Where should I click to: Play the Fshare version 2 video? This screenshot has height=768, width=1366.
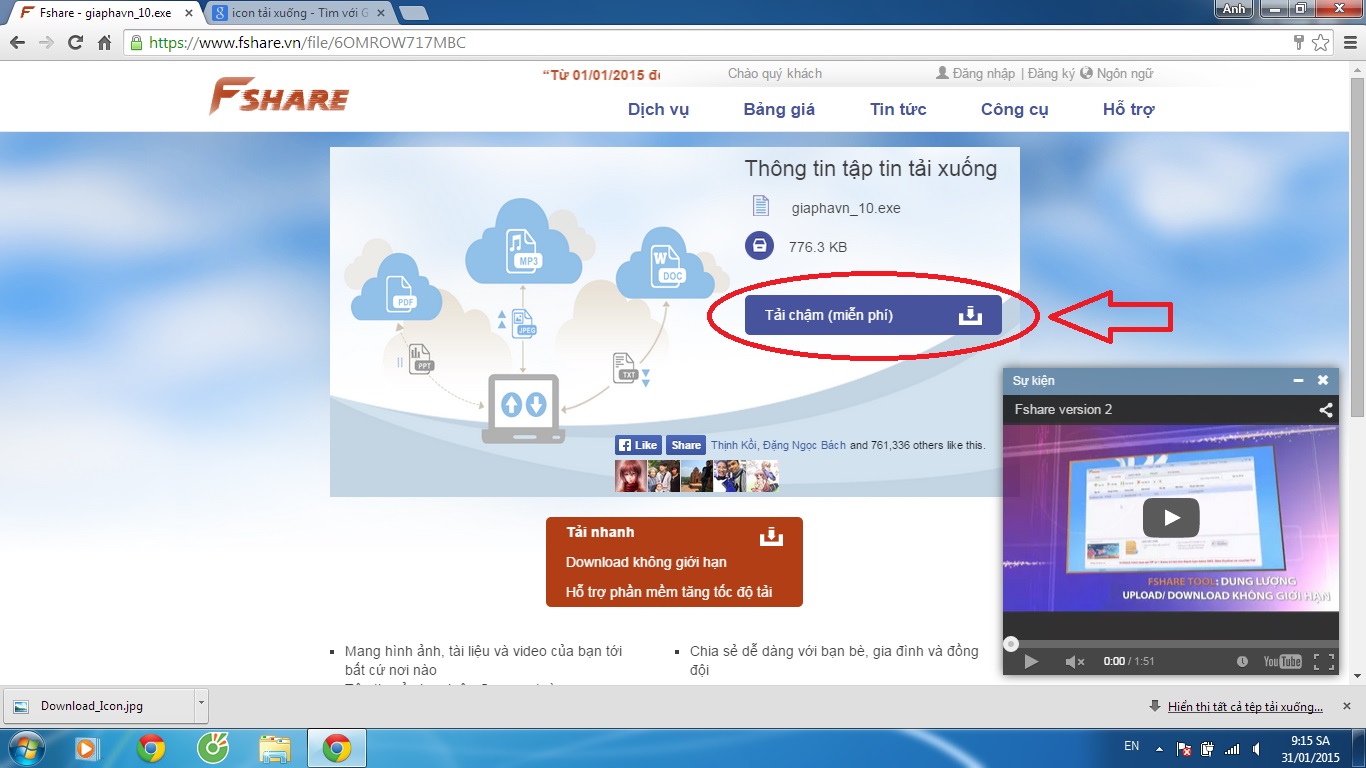click(1171, 517)
